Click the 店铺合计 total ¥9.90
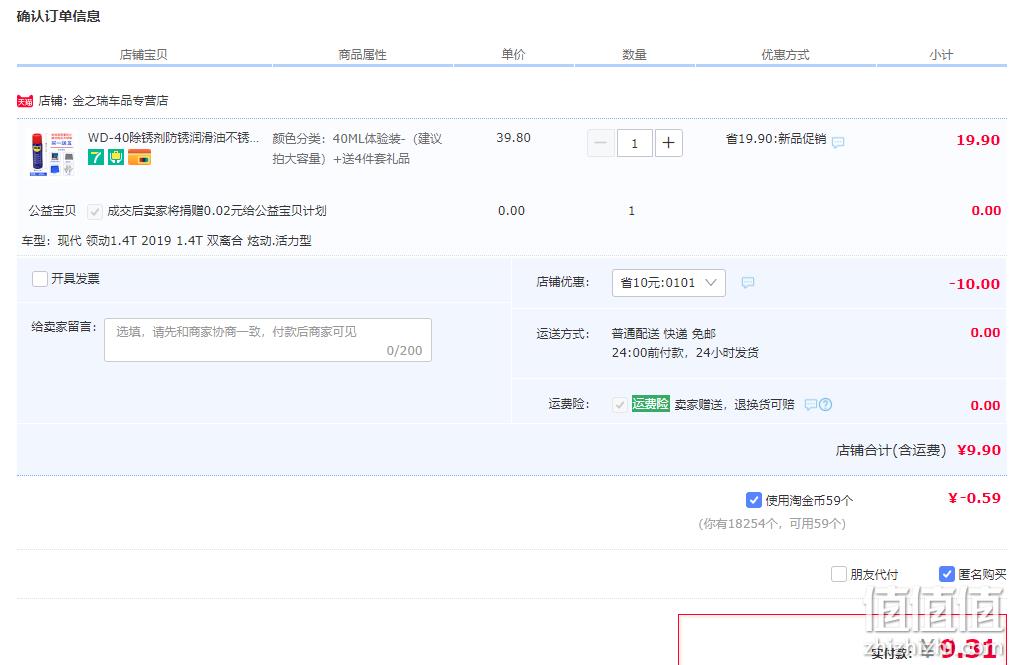 coord(979,450)
